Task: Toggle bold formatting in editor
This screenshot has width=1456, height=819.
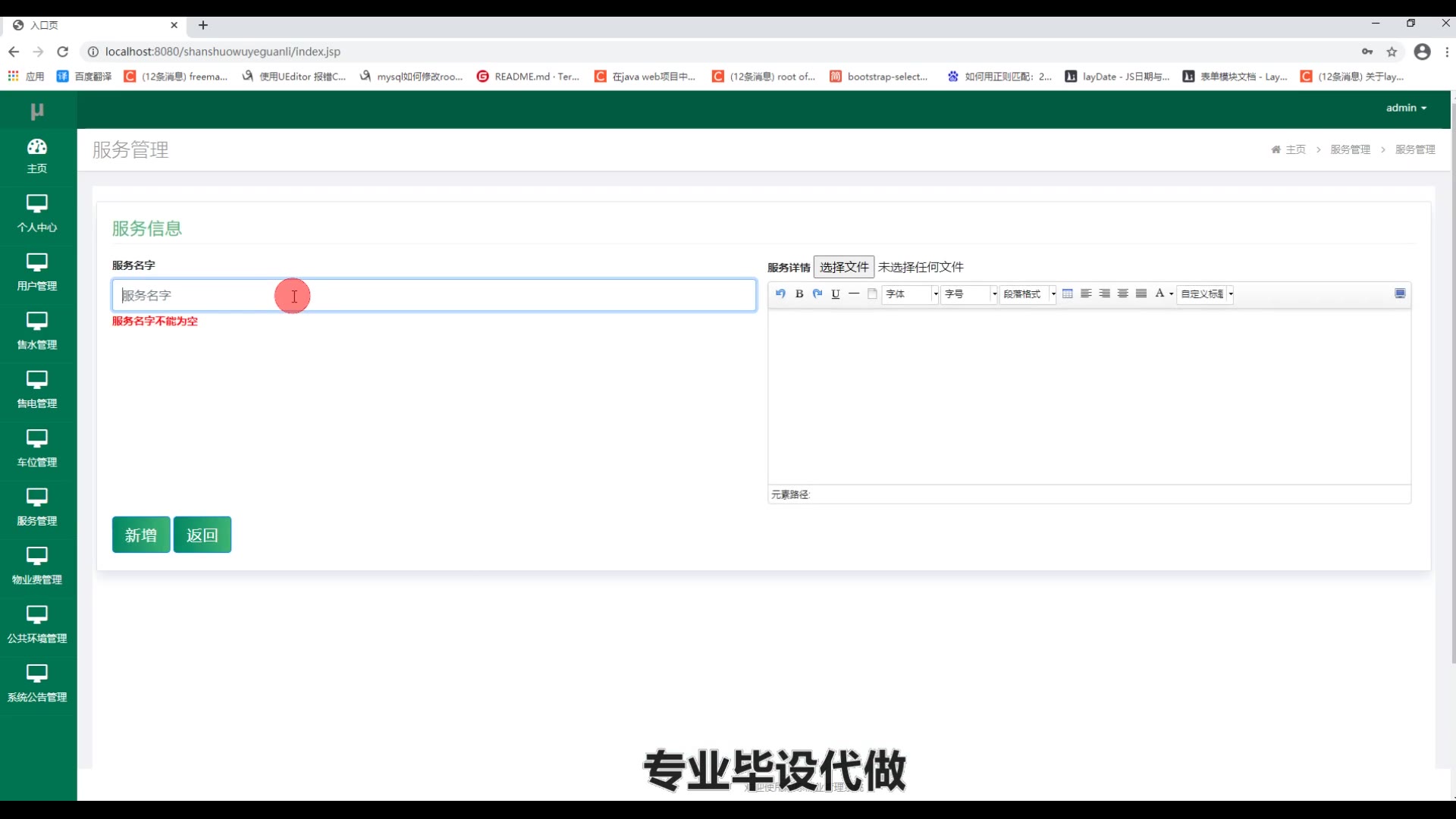Action: click(x=799, y=293)
